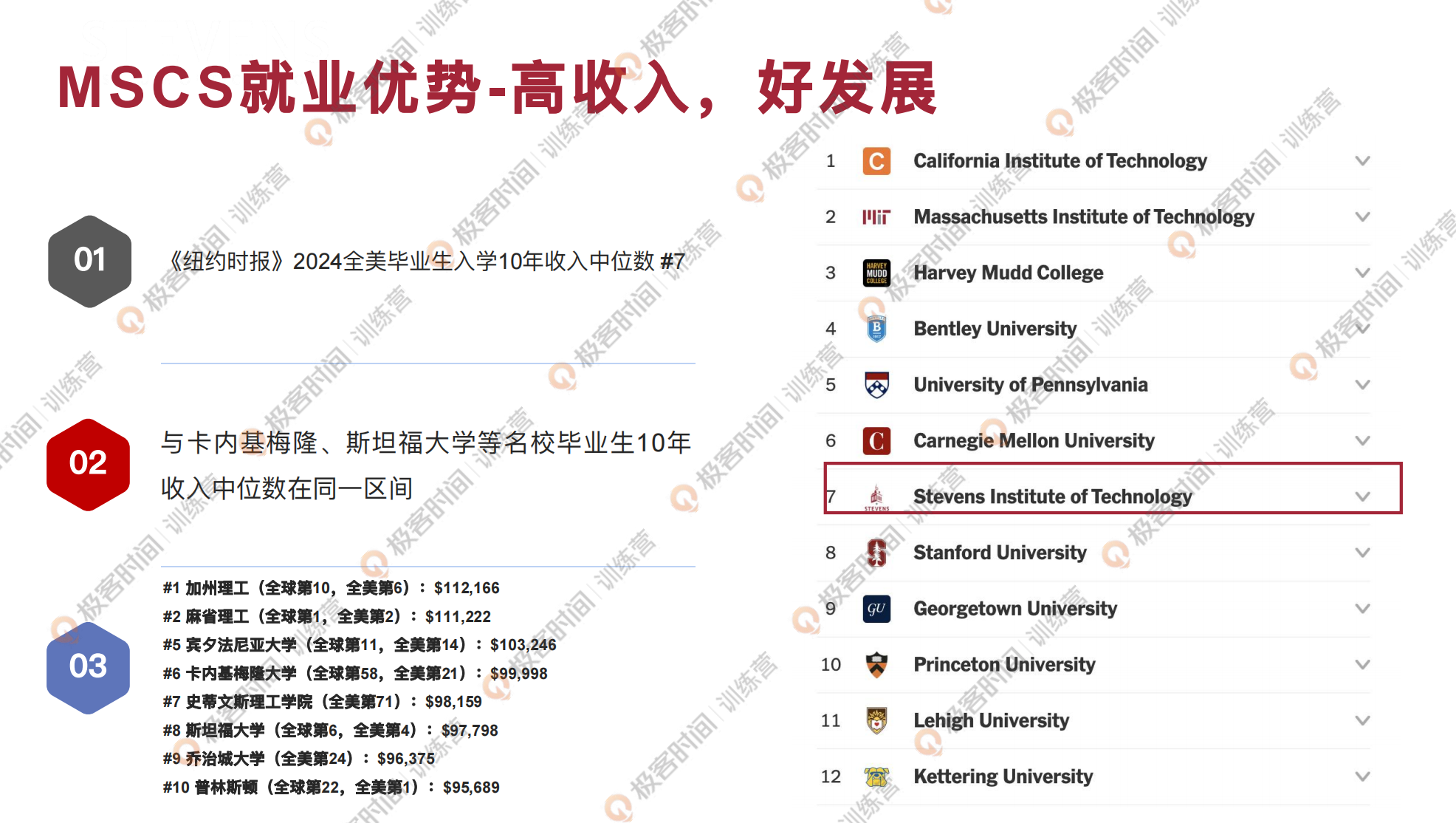Screen dimensions: 1456x823
Task: Click the gray 01 hexagon badge
Action: click(x=89, y=261)
